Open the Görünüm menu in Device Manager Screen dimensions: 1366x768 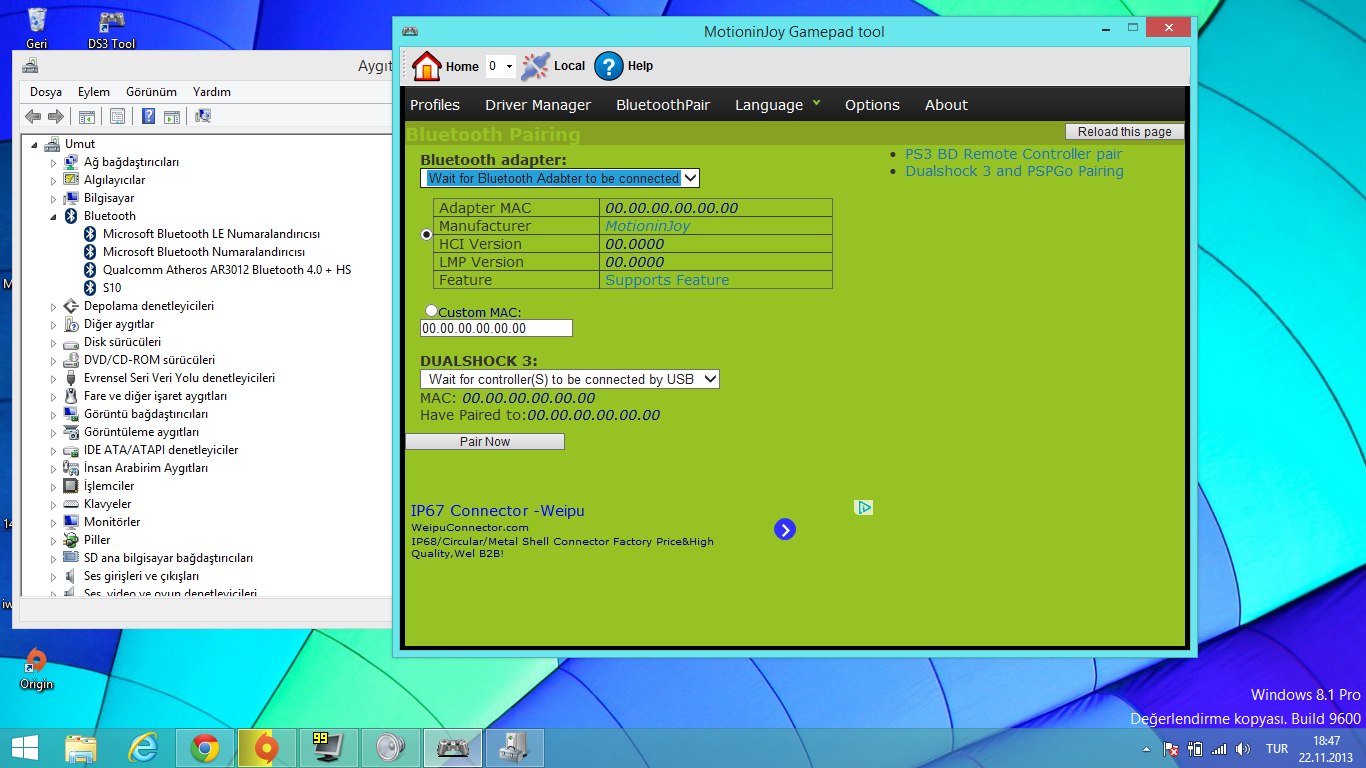[x=151, y=92]
